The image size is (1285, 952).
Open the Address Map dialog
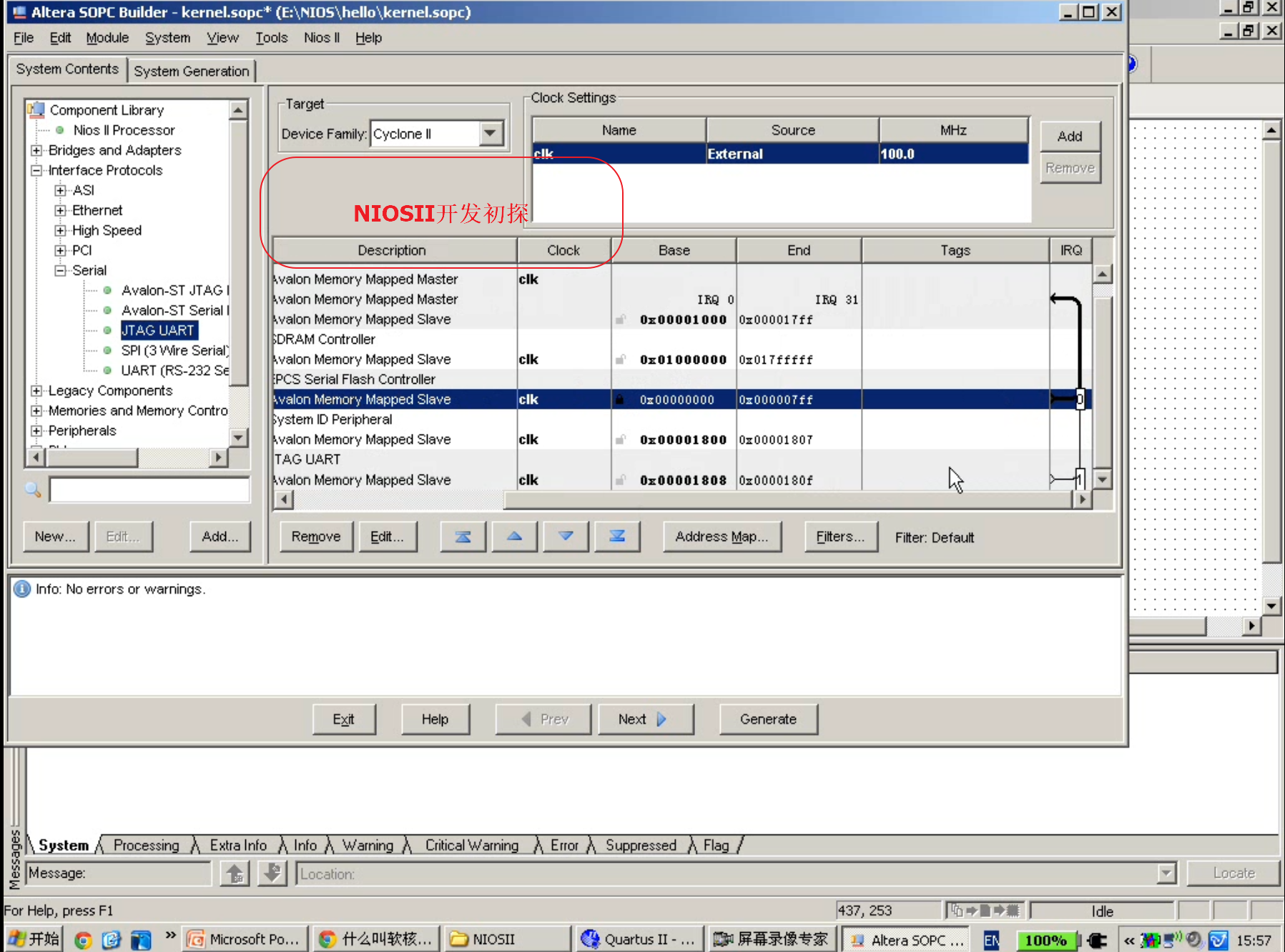pos(722,537)
